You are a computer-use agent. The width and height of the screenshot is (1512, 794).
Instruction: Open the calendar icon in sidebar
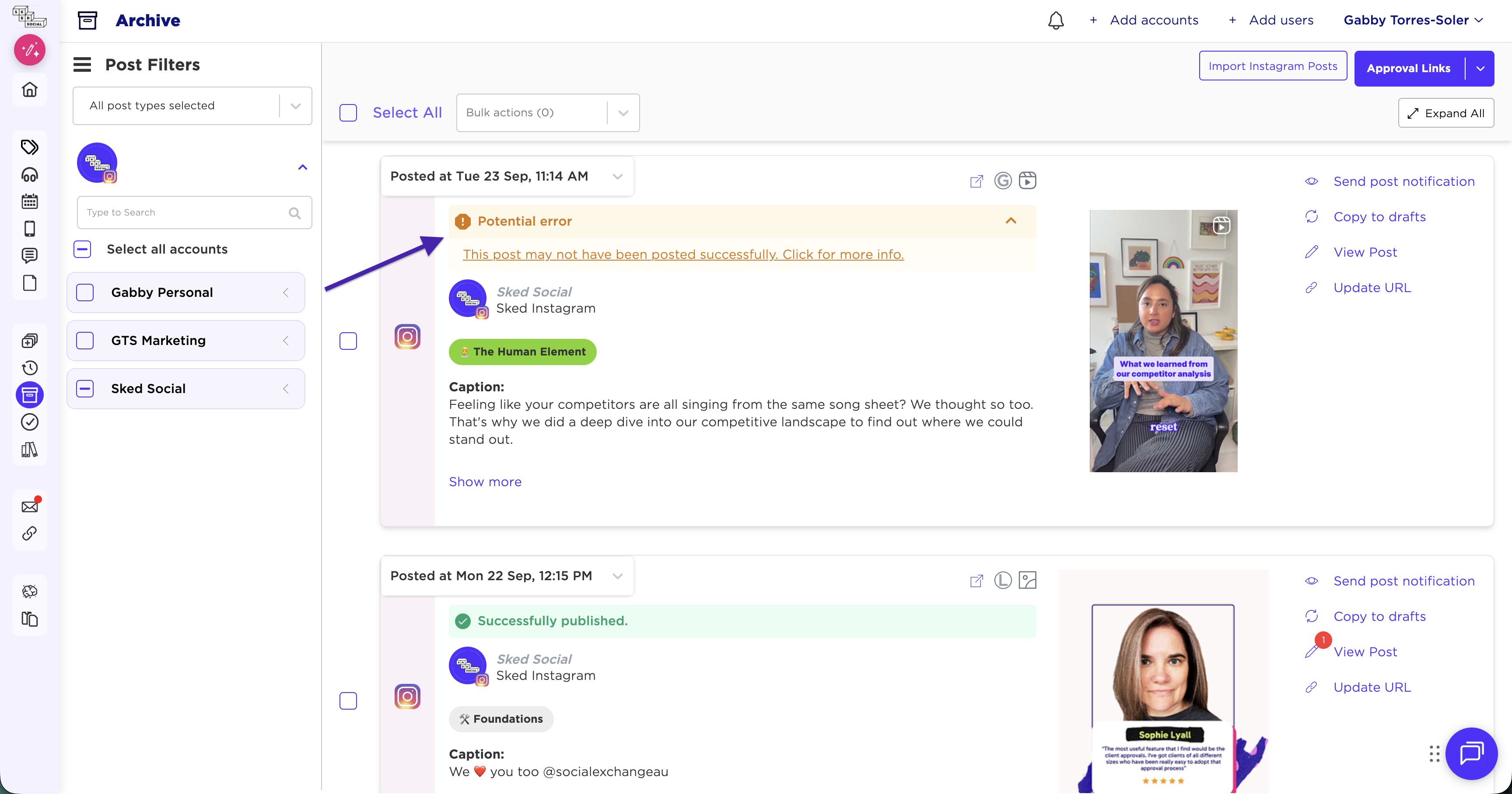[29, 202]
